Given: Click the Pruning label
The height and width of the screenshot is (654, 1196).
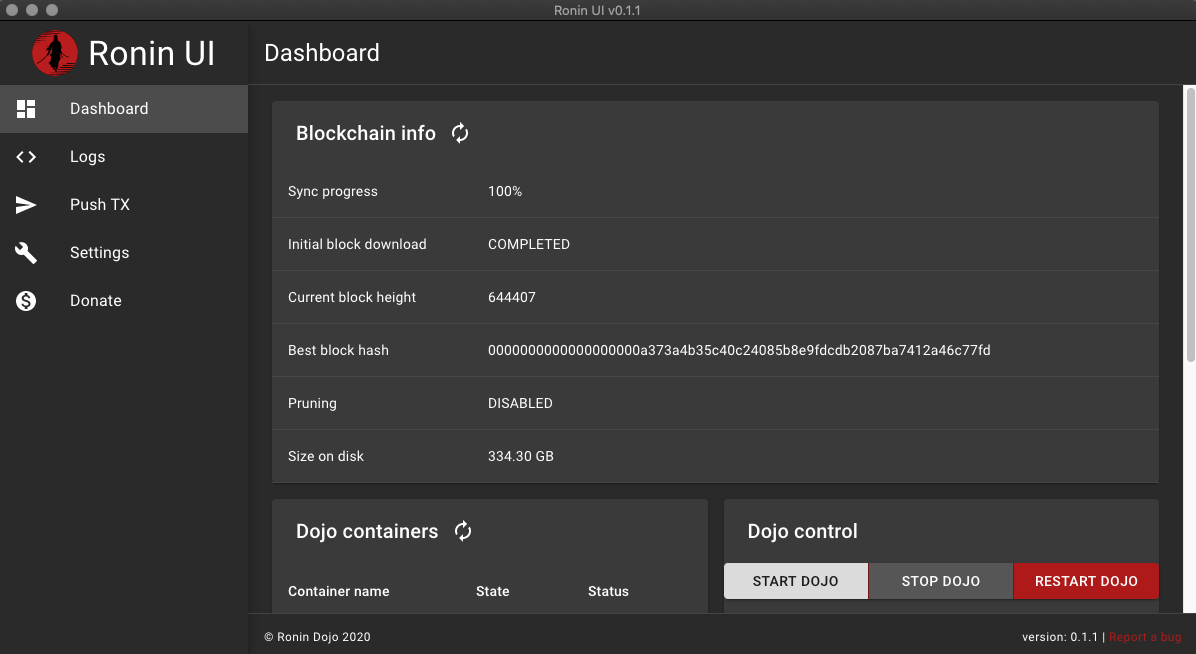Looking at the screenshot, I should 312,403.
